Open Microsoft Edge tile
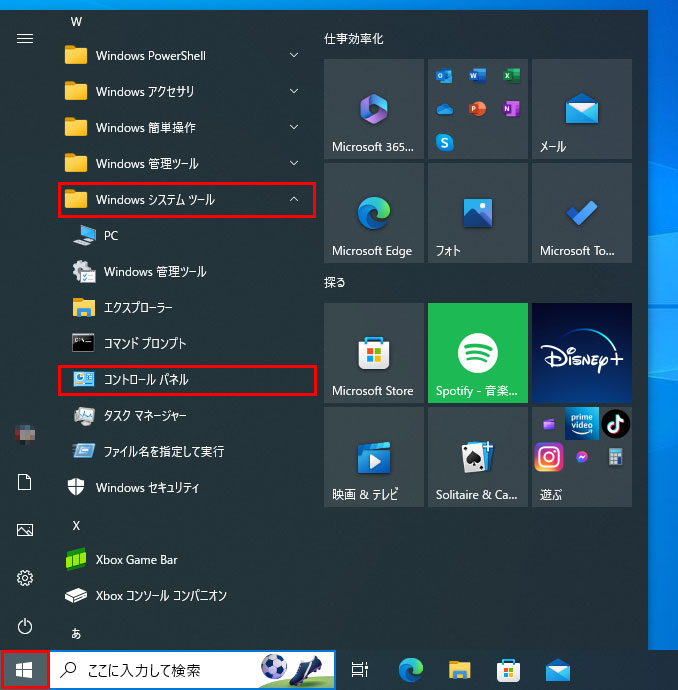This screenshot has height=690, width=678. pyautogui.click(x=374, y=213)
